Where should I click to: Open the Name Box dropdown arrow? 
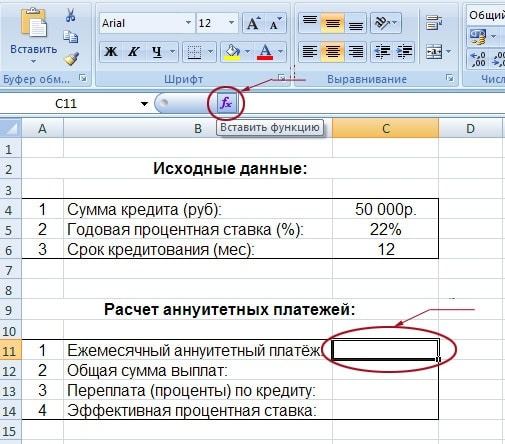(x=144, y=104)
